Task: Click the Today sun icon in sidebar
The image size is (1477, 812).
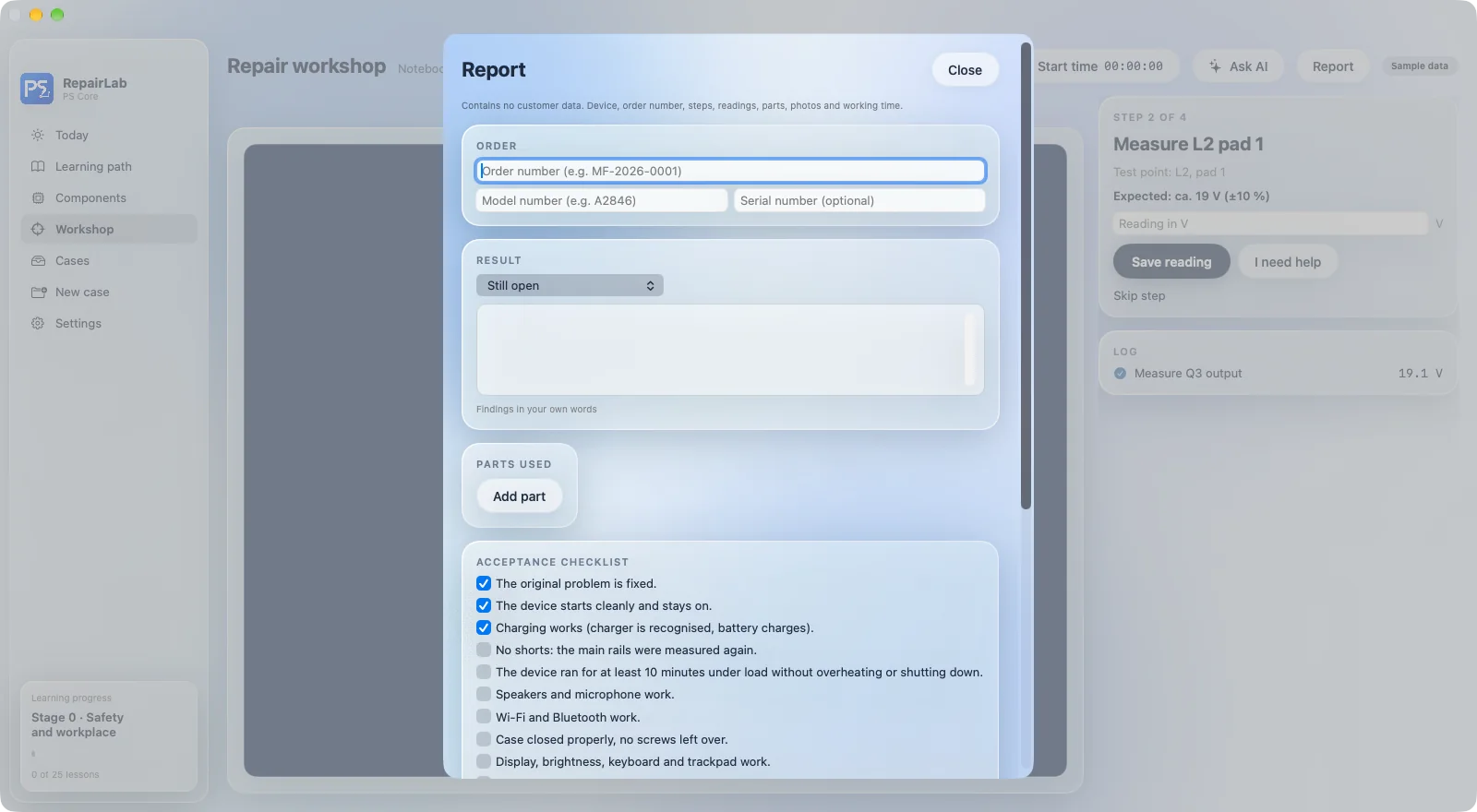Action: click(x=38, y=135)
